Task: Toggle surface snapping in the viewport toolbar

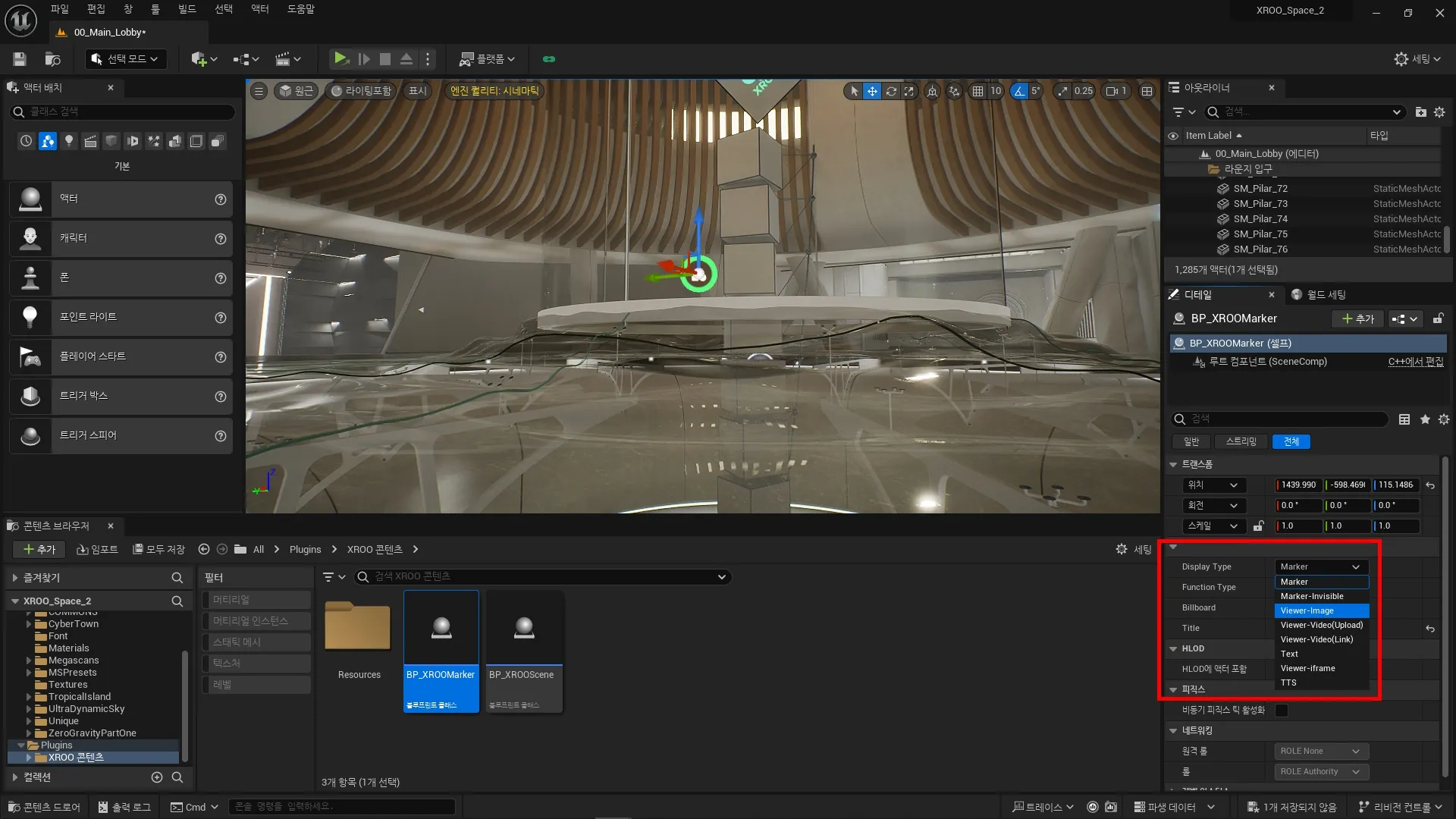Action: [x=955, y=91]
